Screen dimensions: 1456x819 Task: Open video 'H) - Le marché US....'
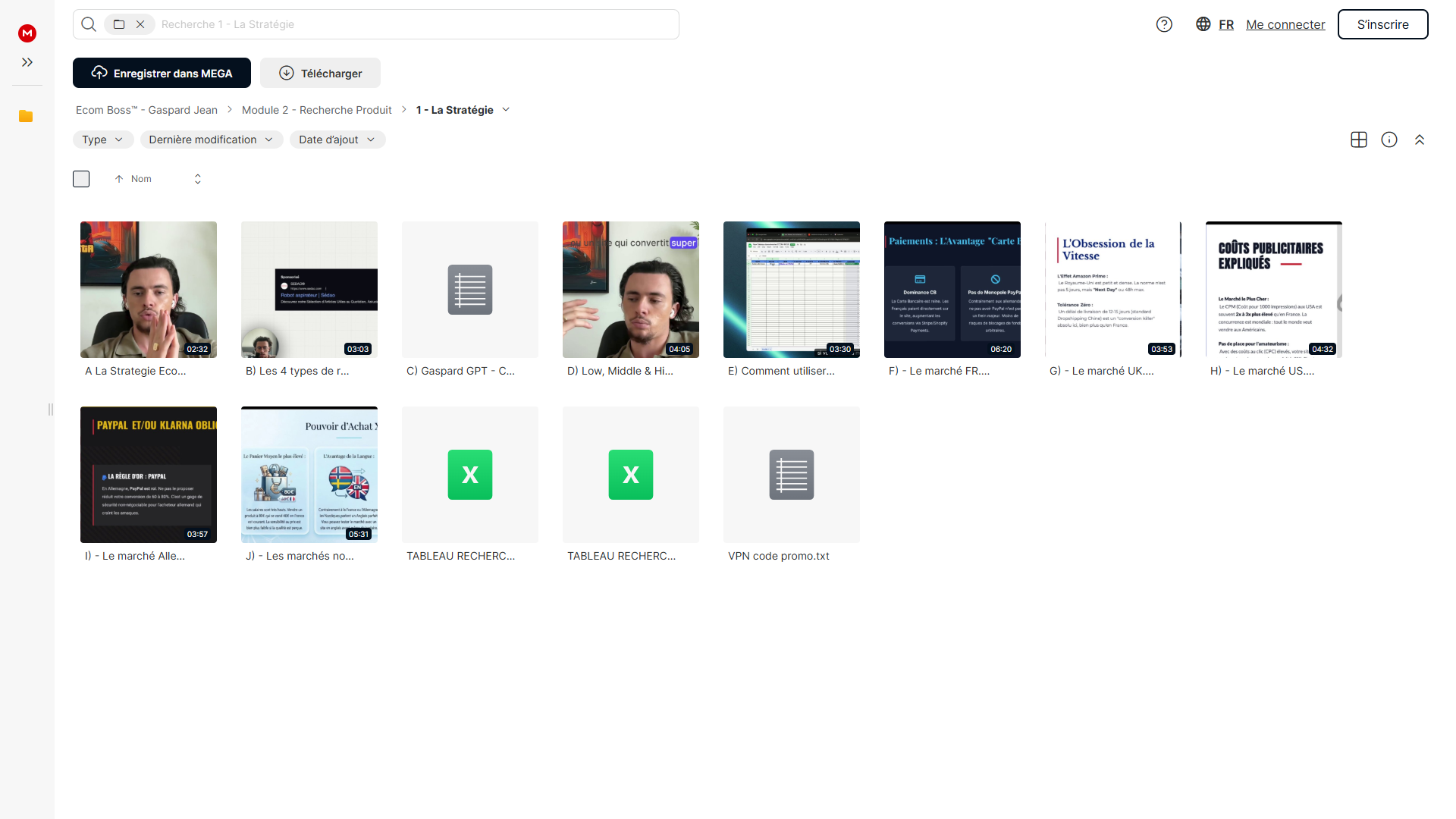[1274, 290]
